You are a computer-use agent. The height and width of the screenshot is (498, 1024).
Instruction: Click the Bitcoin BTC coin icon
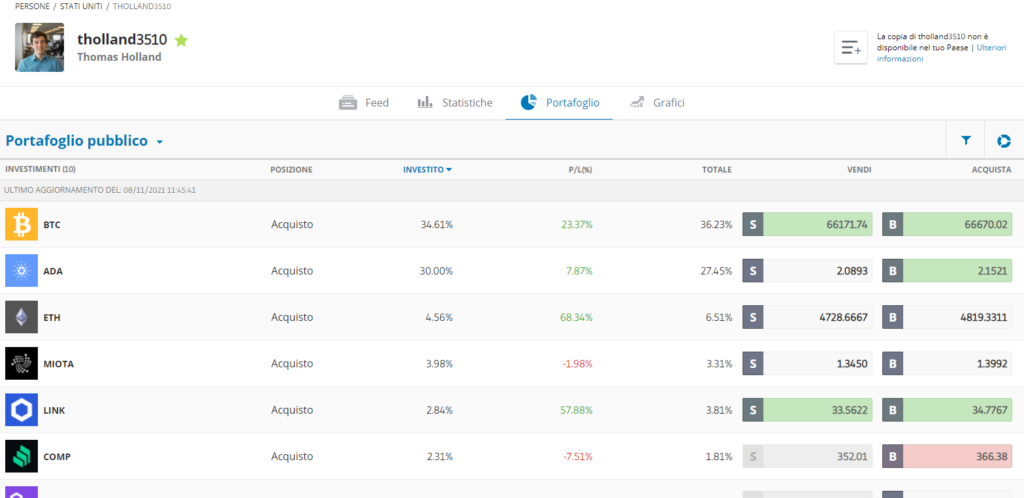coord(22,225)
